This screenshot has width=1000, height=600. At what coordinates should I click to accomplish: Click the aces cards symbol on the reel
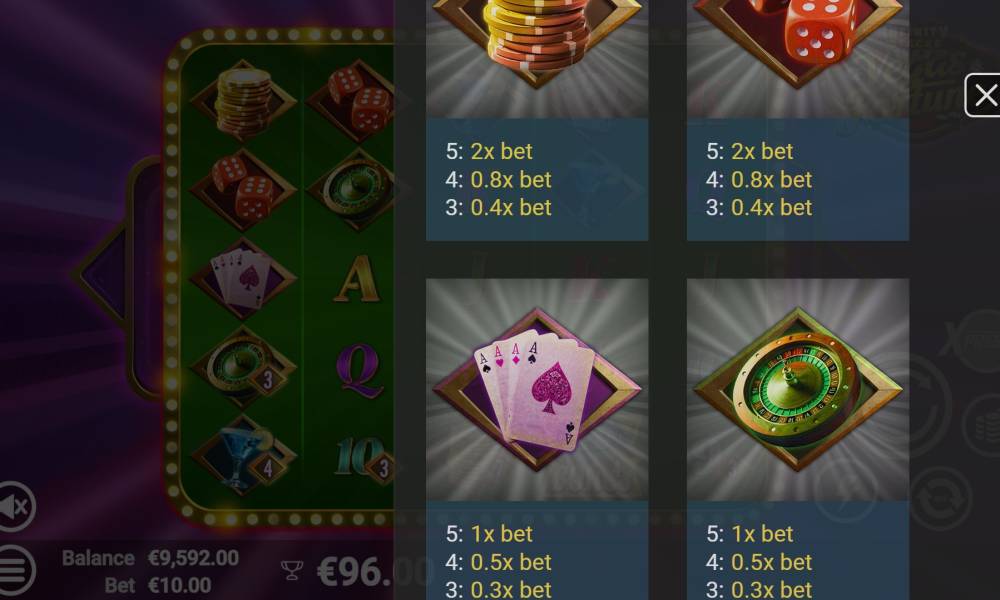click(x=243, y=279)
